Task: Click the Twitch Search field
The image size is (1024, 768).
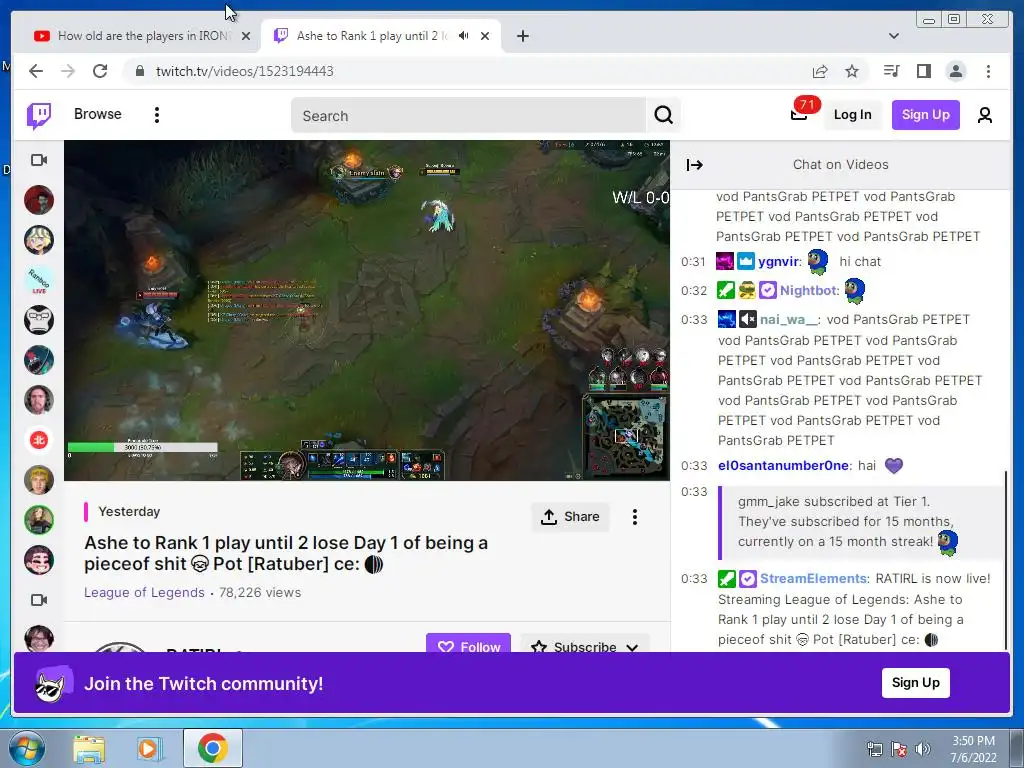Action: (468, 116)
